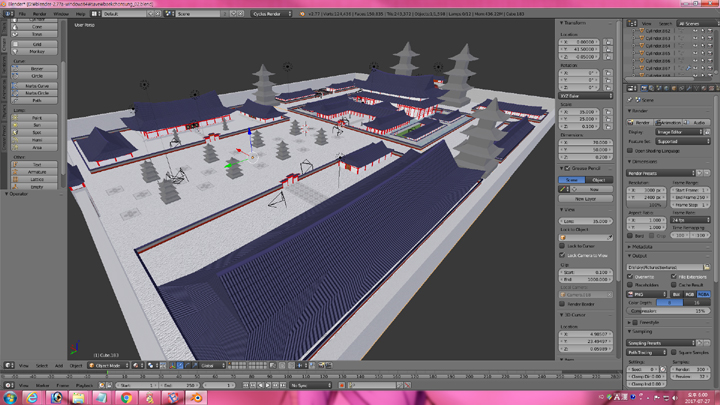Open the Object properties tab icon
The width and height of the screenshot is (720, 405).
674,88
